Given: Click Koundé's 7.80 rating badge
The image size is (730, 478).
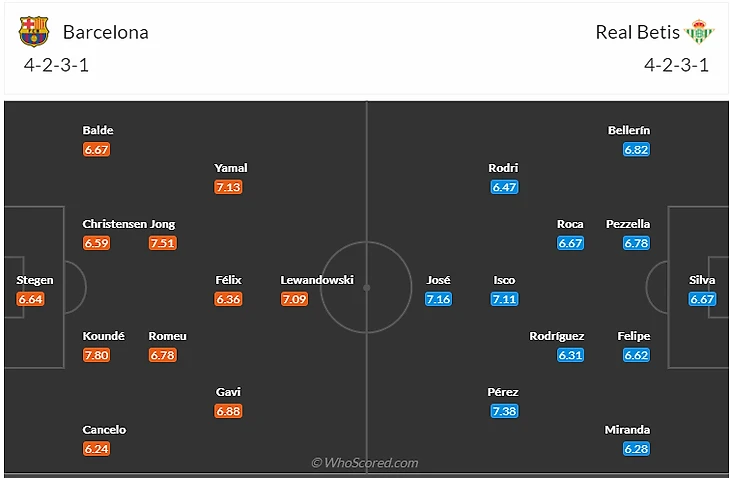Looking at the screenshot, I should tap(96, 355).
